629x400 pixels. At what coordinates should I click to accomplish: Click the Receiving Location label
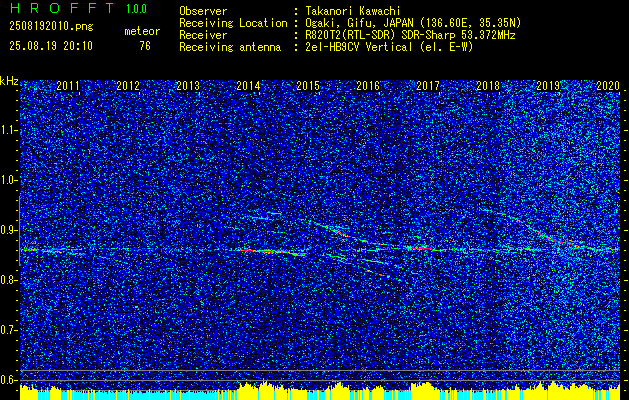coord(233,23)
